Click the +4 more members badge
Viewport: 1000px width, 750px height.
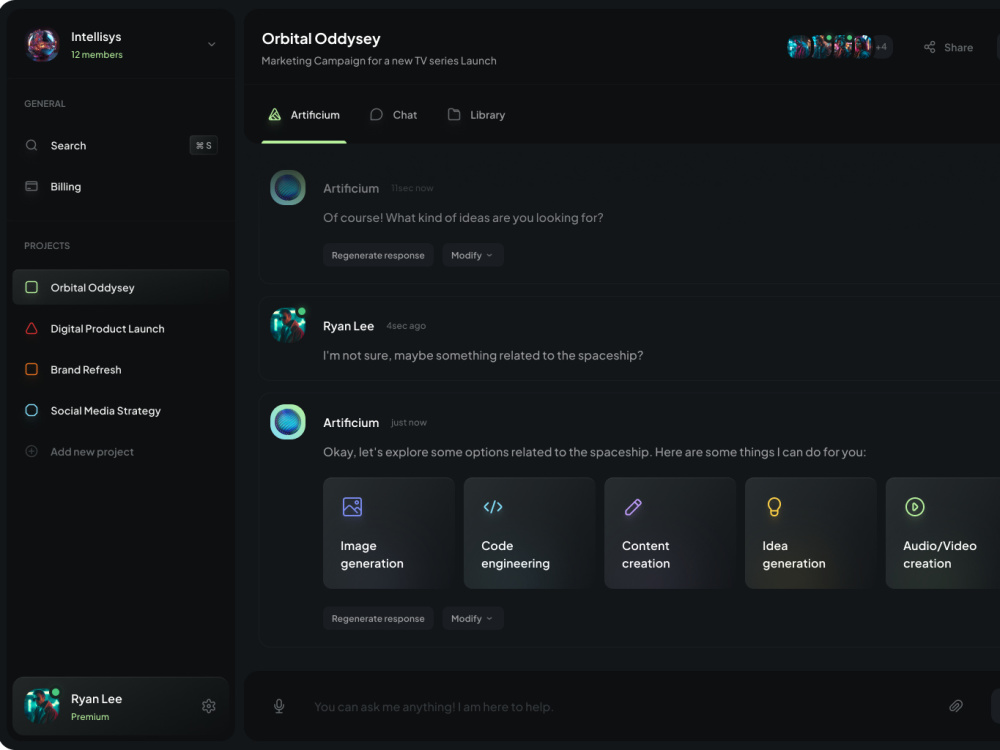click(881, 47)
